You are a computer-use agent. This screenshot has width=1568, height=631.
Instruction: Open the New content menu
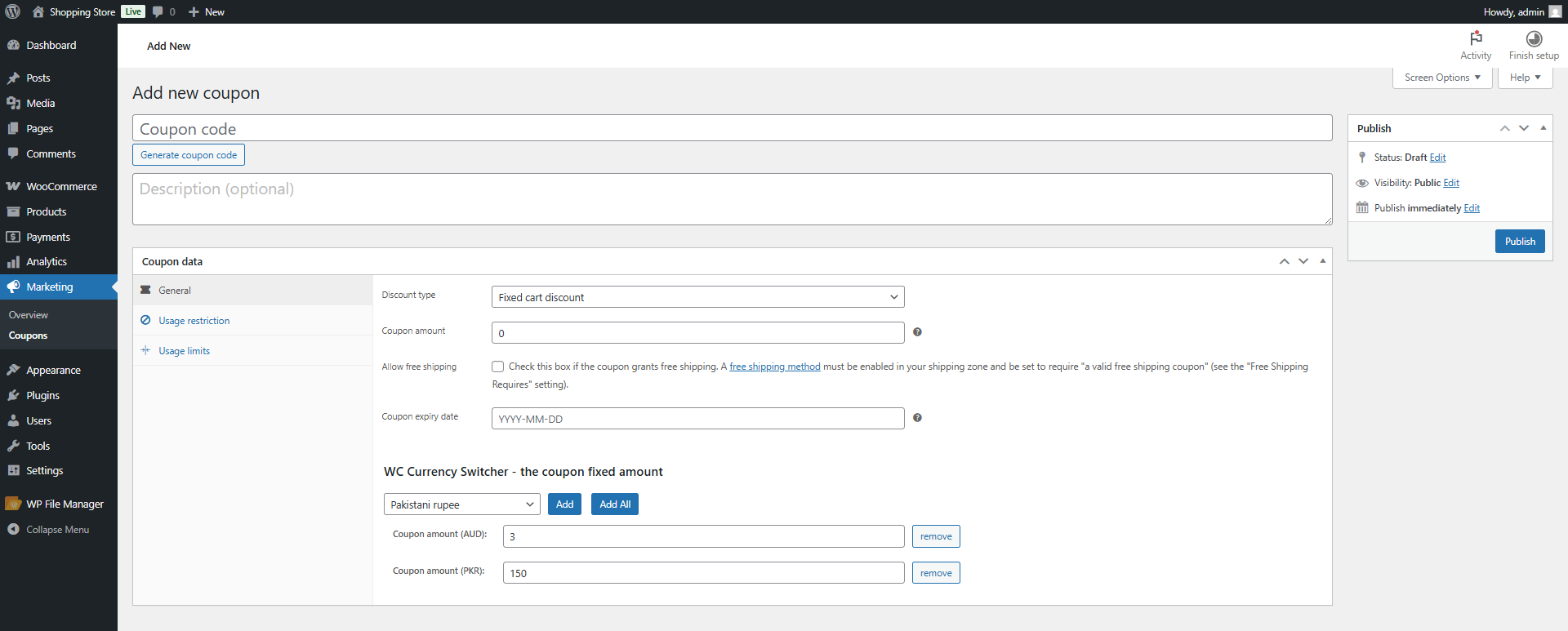(207, 11)
